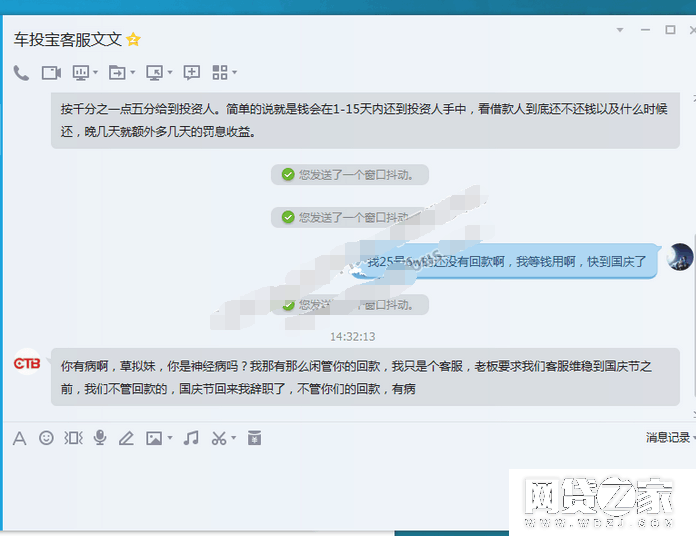The image size is (696, 538).
Task: Send a window shake with the shake icon
Action: [x=73, y=438]
